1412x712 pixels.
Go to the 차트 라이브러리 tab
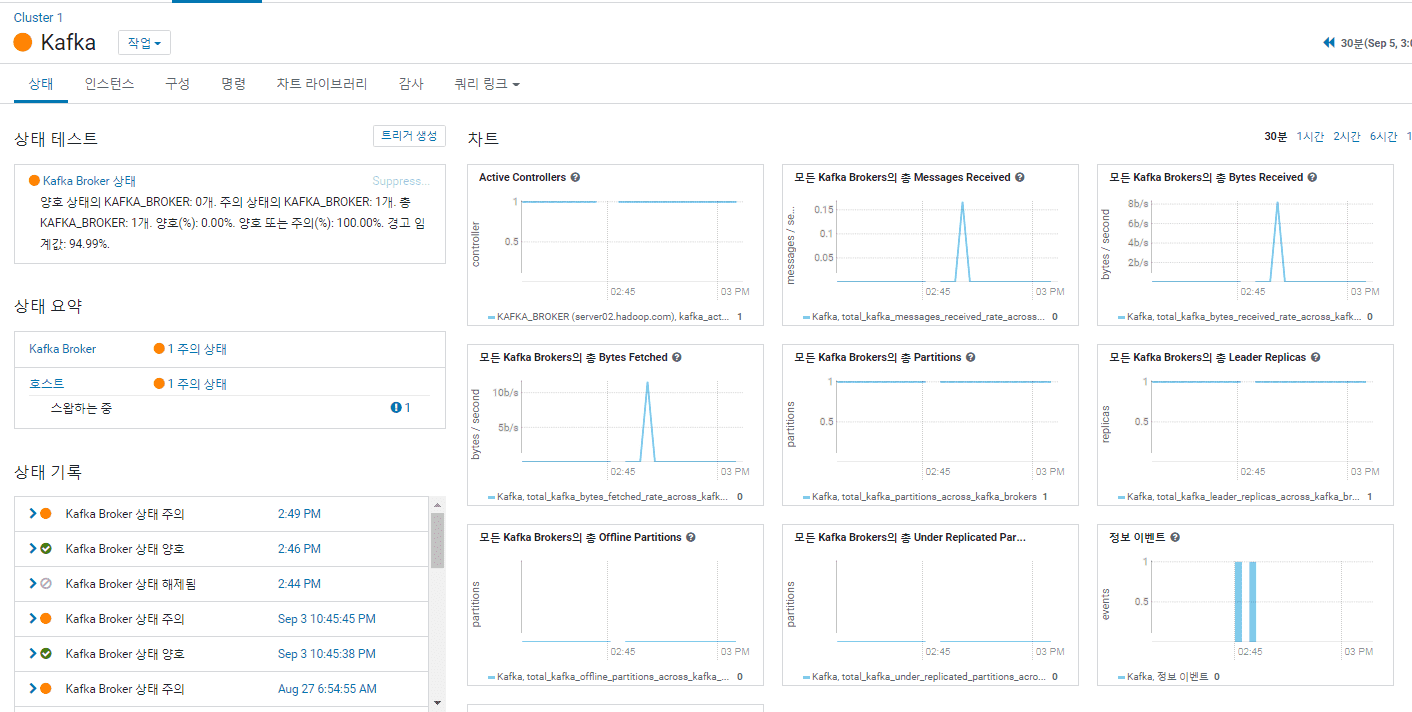click(322, 84)
